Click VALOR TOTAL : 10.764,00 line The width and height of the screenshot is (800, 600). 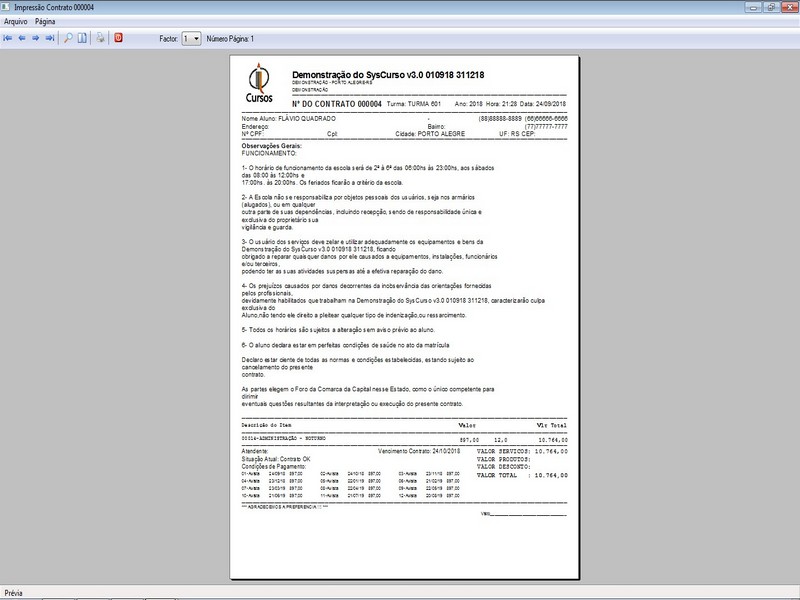[522, 475]
